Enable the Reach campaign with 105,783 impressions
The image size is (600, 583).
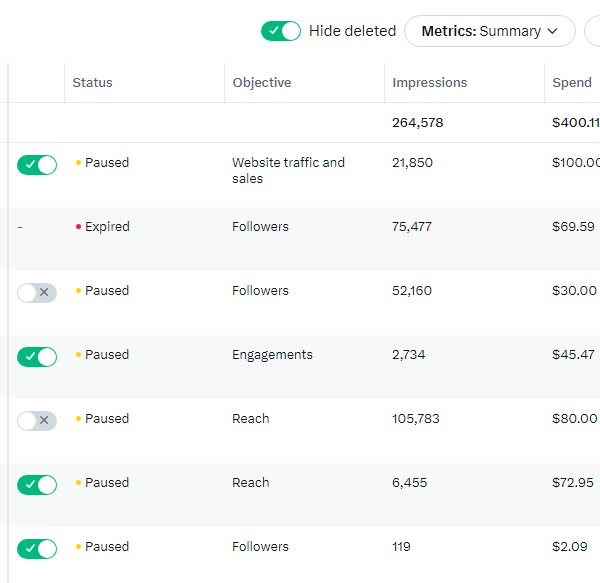pos(37,421)
